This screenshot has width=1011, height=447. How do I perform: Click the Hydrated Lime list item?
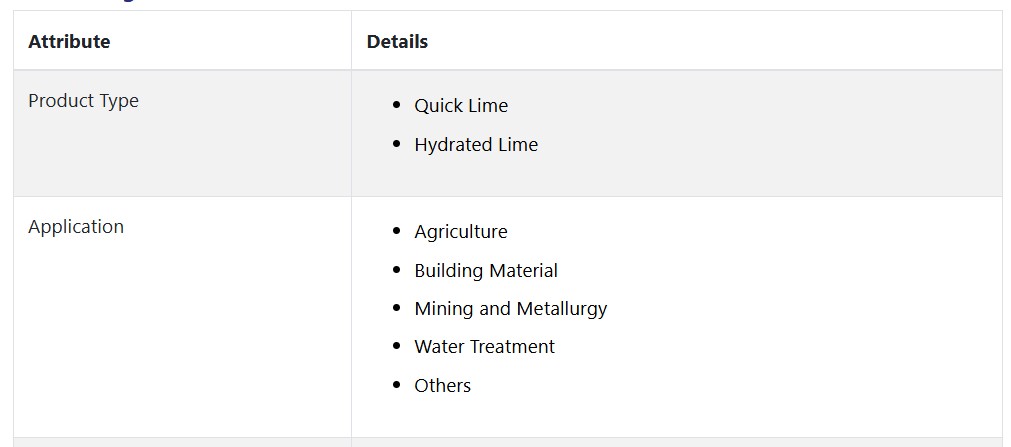(476, 144)
